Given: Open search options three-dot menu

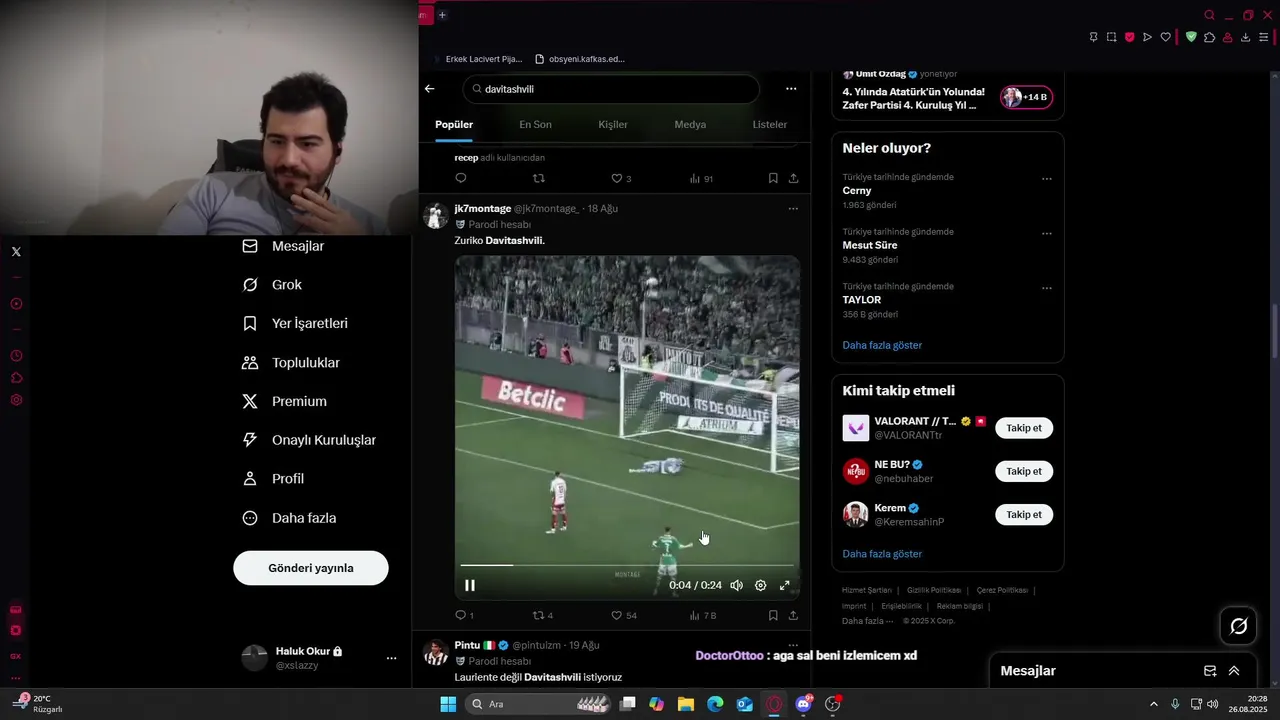Looking at the screenshot, I should click(791, 89).
